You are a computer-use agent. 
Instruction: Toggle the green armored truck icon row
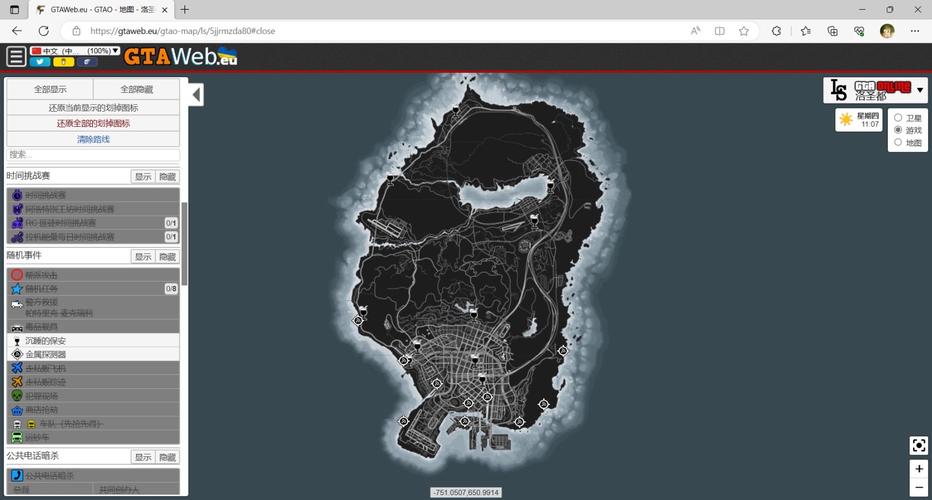[93, 437]
